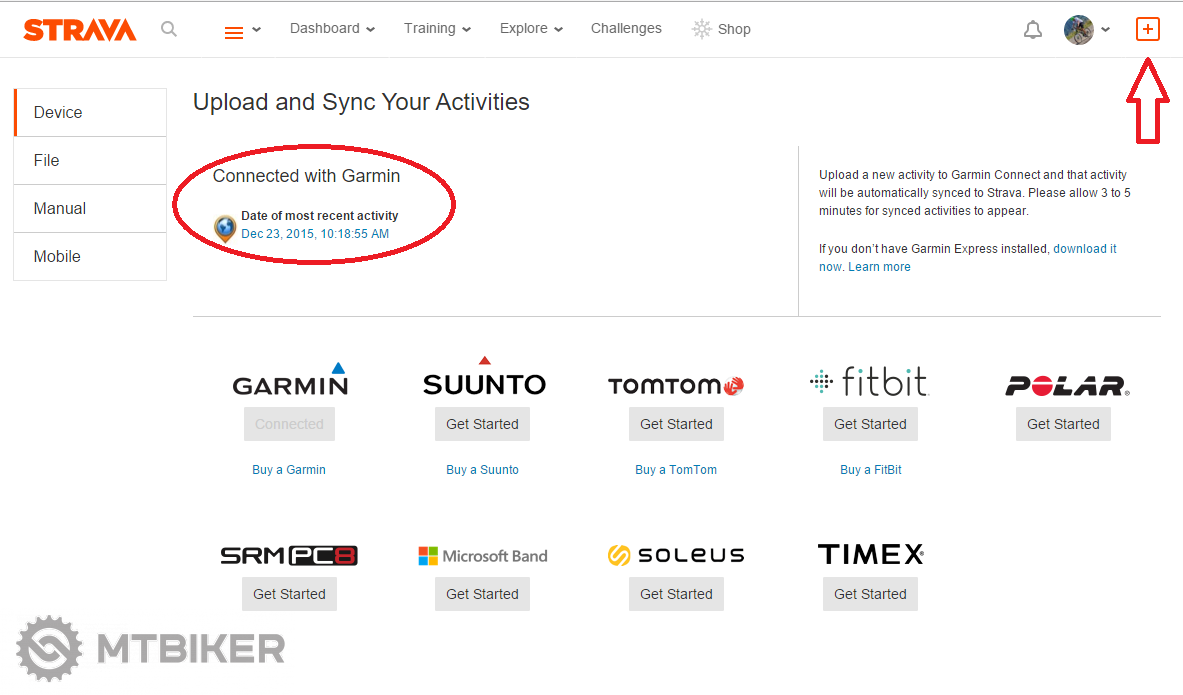Switch to the Manual entry tab
This screenshot has width=1183, height=695.
click(x=91, y=208)
